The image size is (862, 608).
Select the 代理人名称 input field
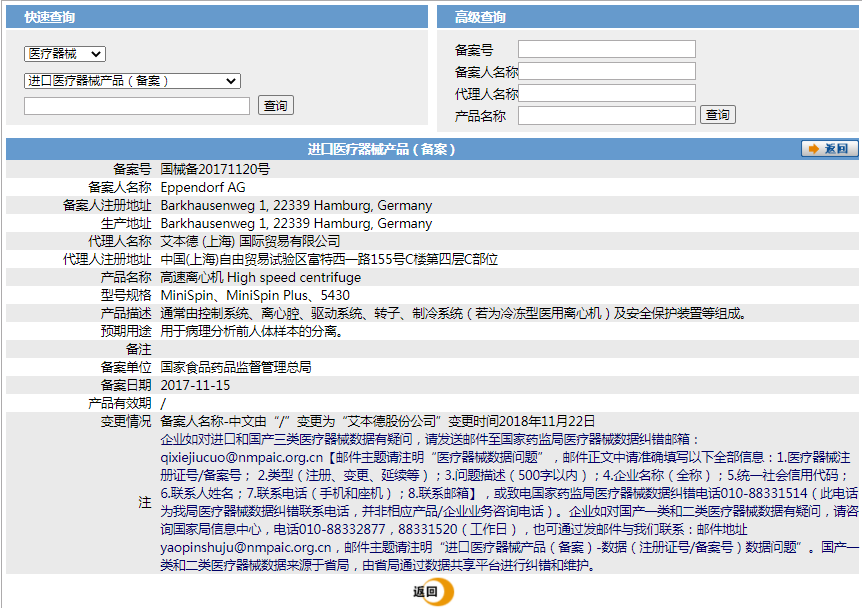tap(607, 93)
